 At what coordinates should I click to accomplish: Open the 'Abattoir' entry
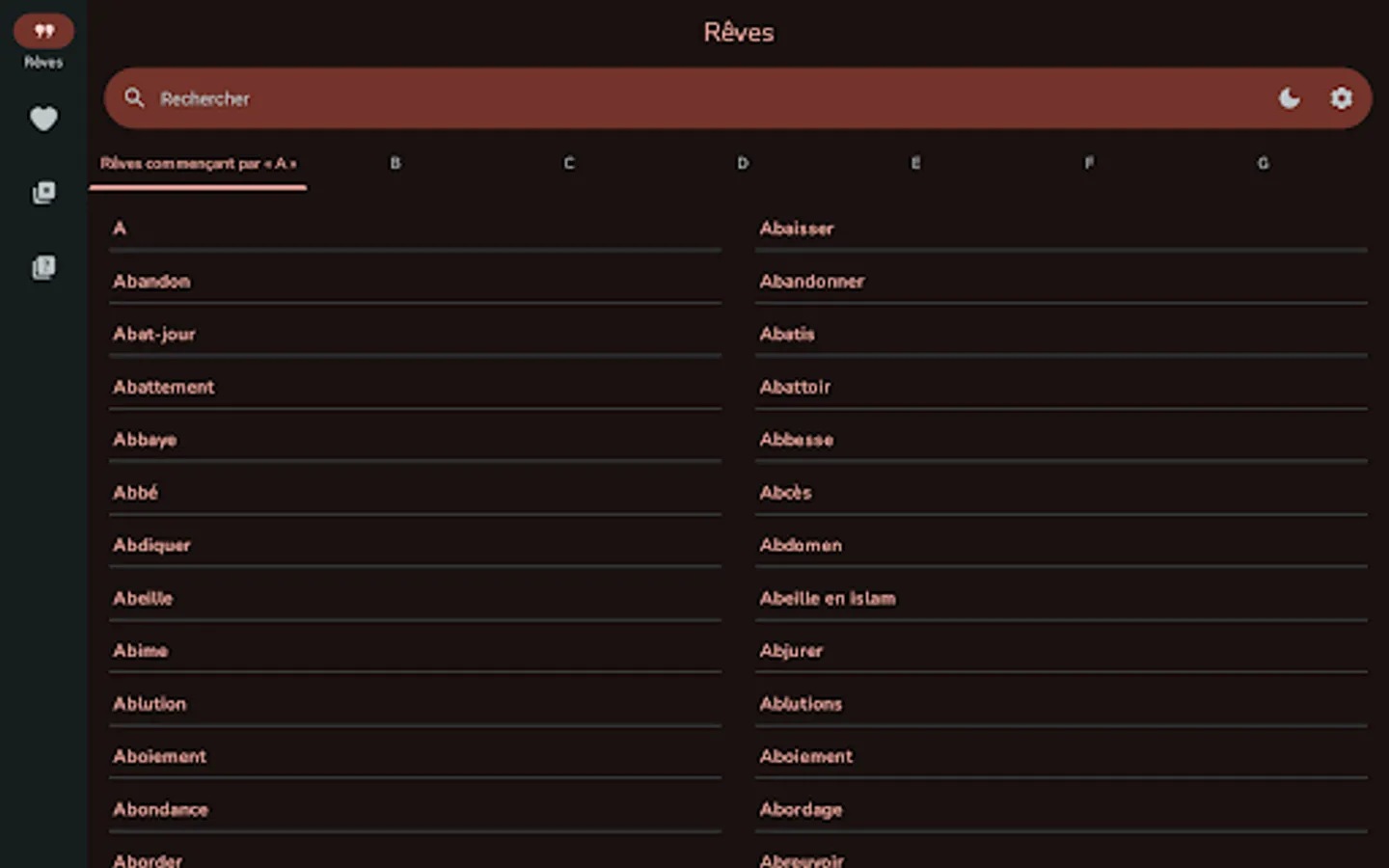(x=1061, y=387)
